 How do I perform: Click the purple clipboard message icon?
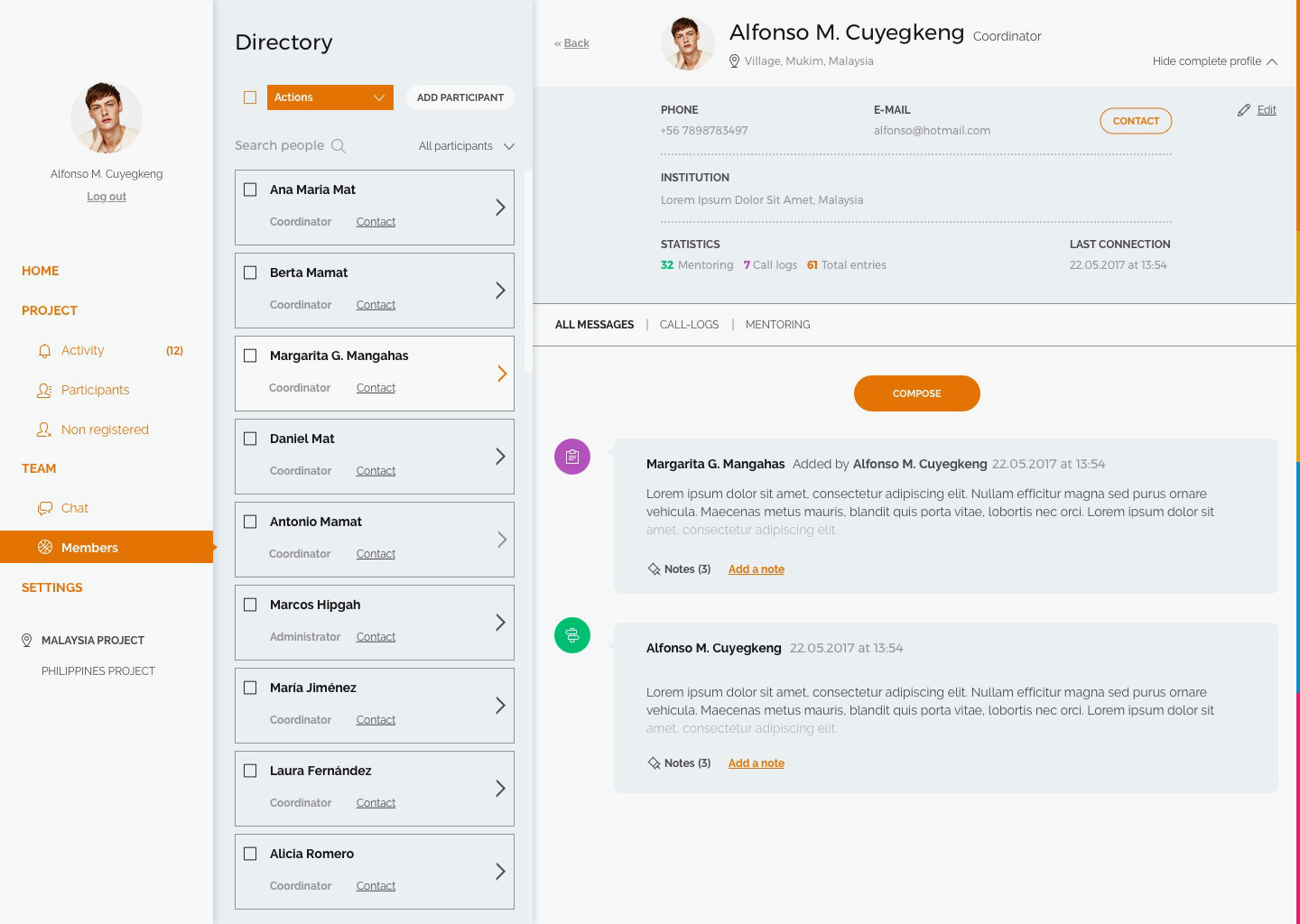tap(572, 457)
